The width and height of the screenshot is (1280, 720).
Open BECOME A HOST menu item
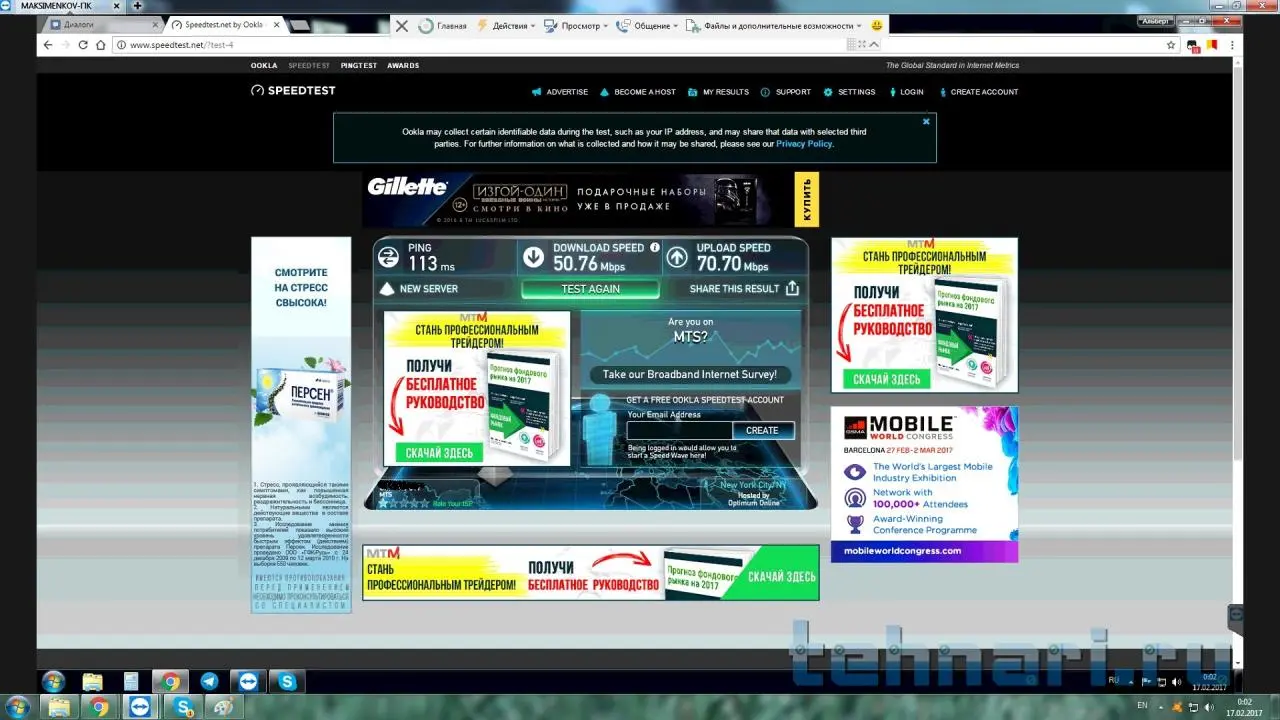click(638, 92)
